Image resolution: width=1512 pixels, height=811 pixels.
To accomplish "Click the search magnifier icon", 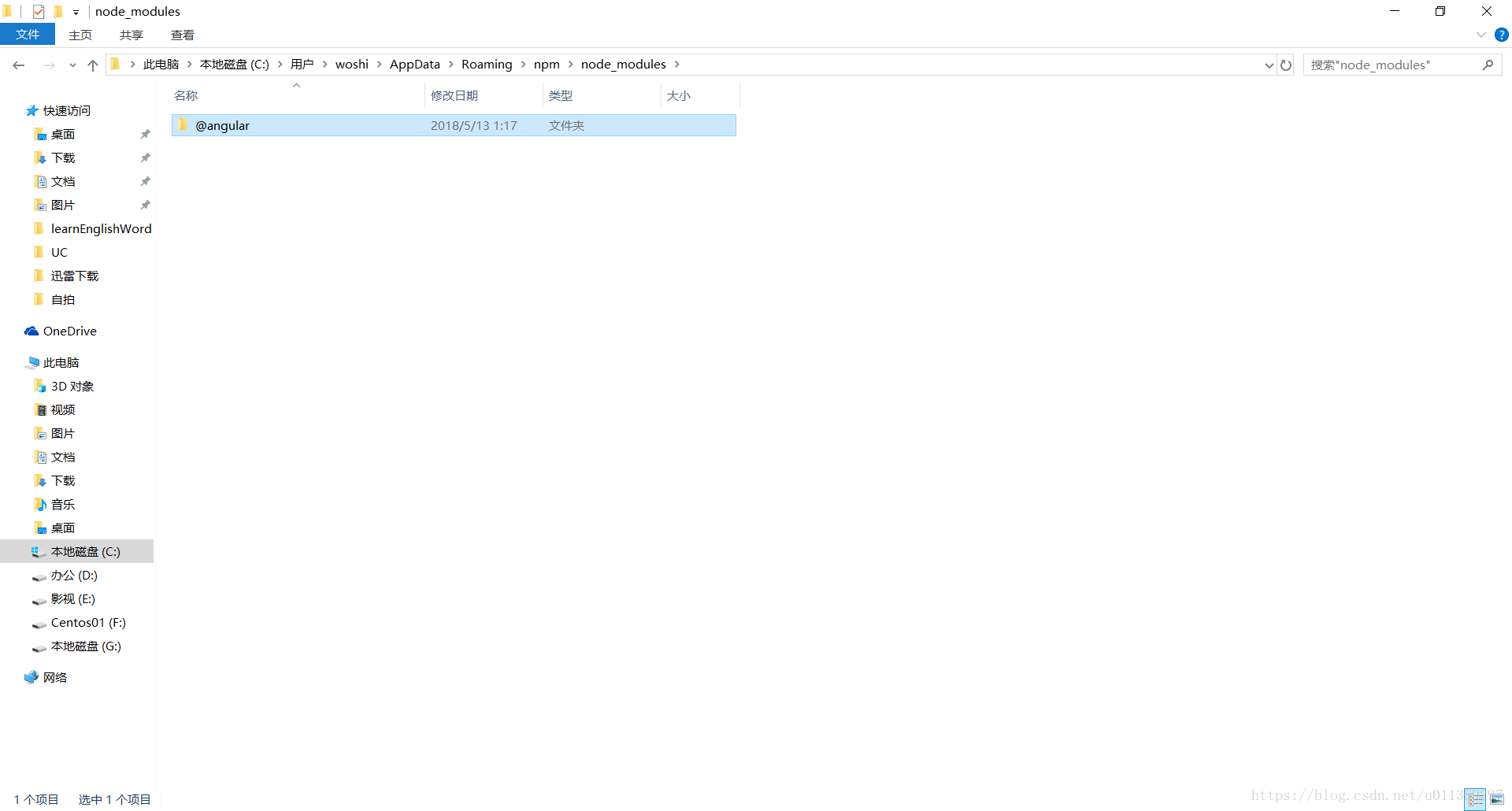I will 1488,65.
